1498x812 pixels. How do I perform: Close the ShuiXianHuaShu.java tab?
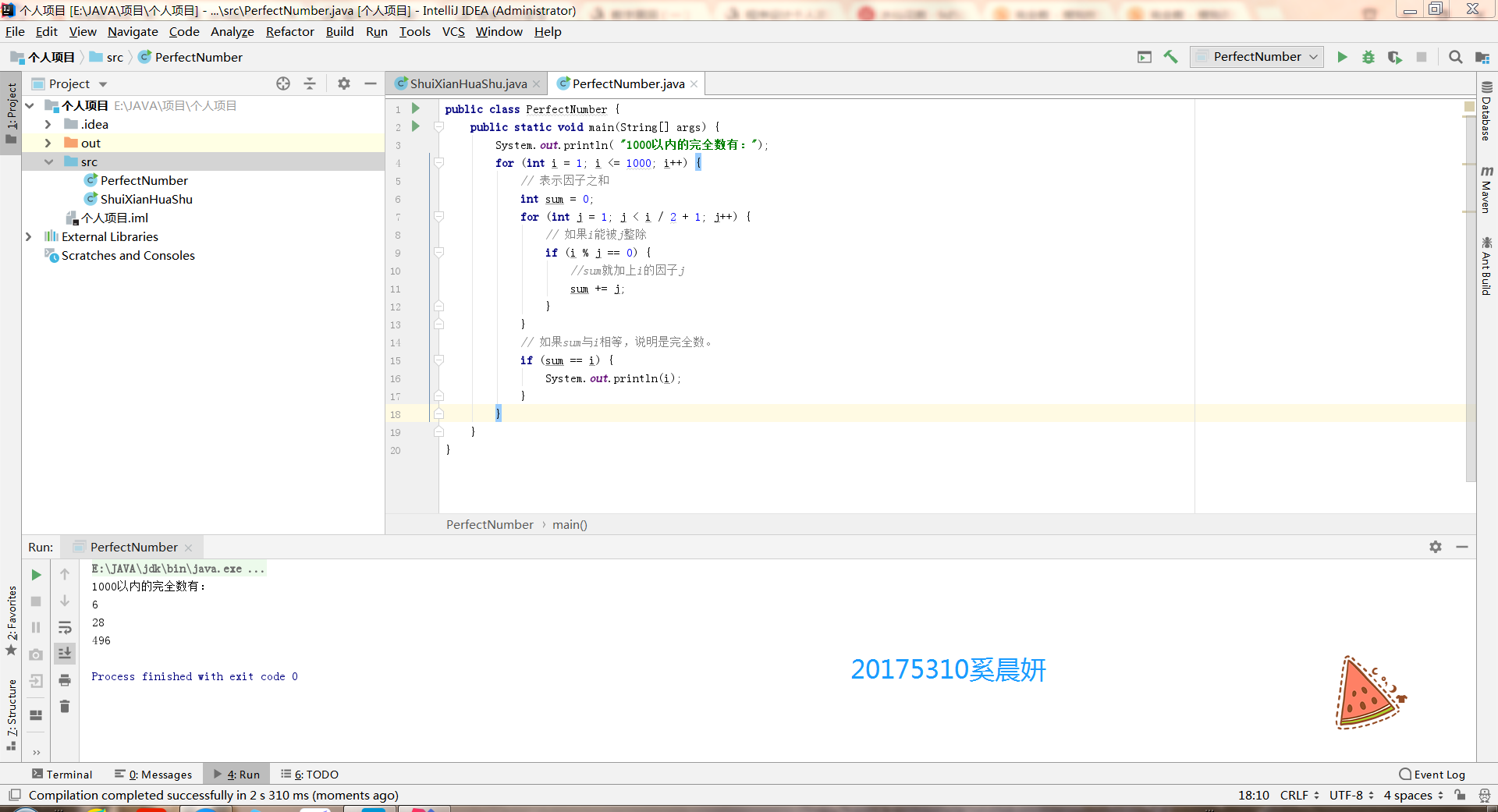537,84
